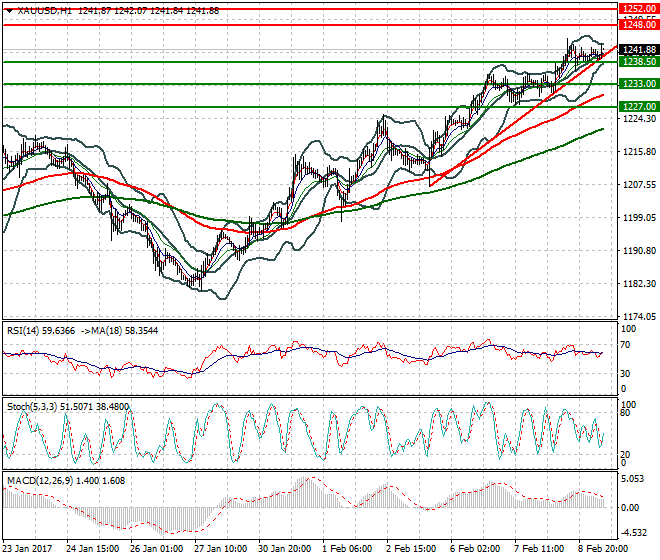Click the 1190.80 price scale value
Screen dimensions: 660x560
[639, 251]
